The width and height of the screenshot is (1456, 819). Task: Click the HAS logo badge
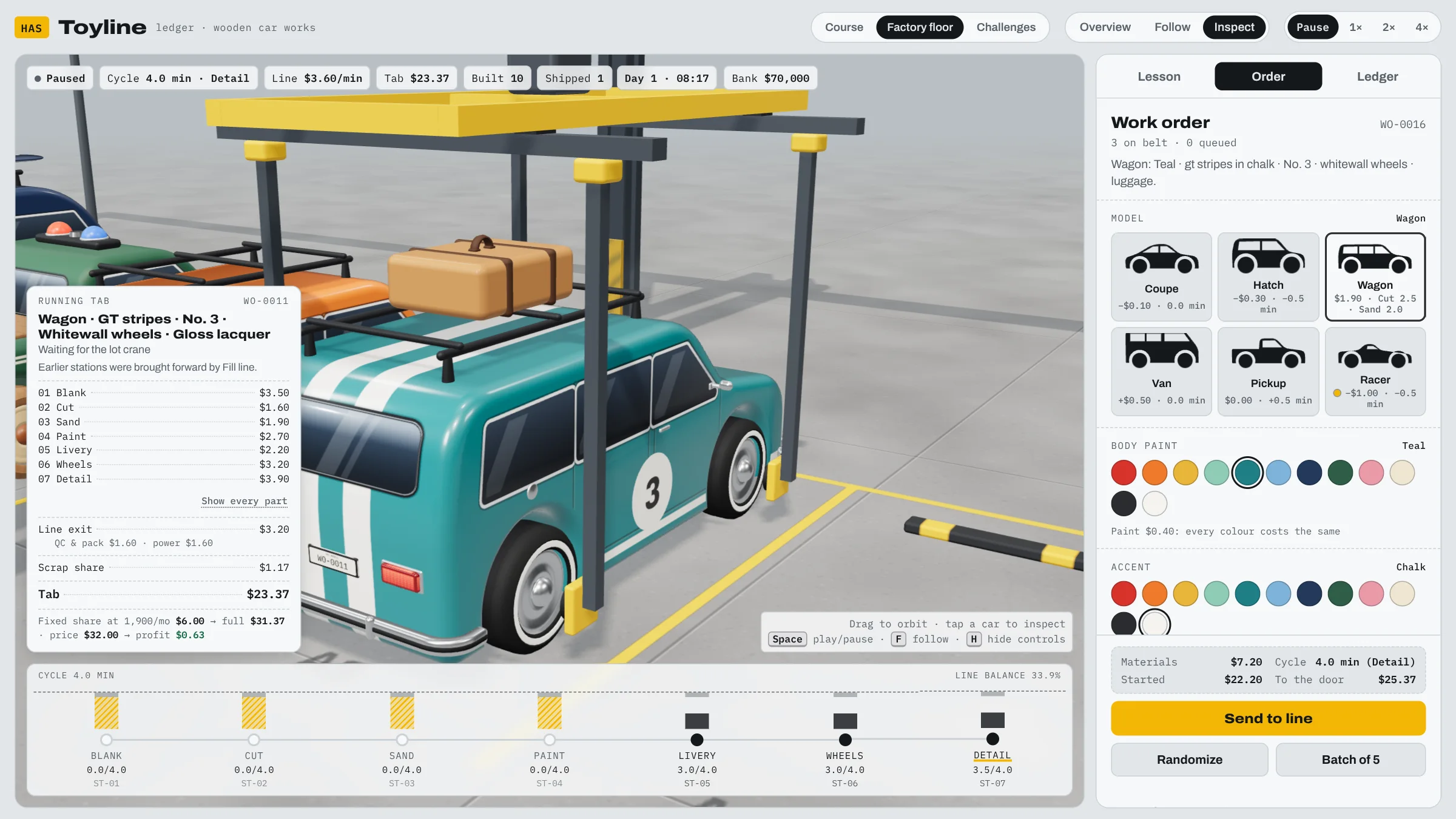tap(32, 28)
